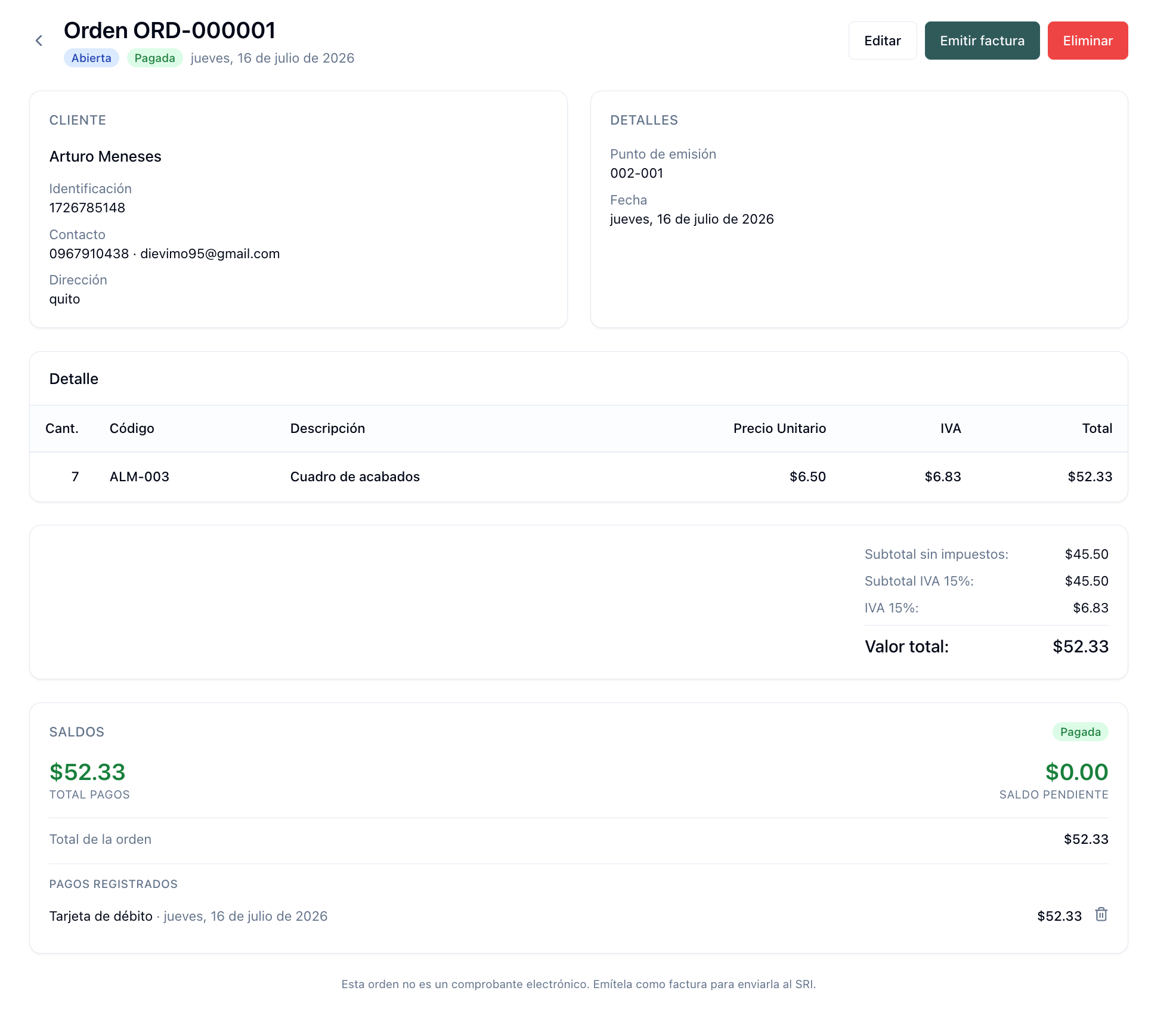Select product code ALM-003
Screen dimensions: 1176x1009
click(139, 476)
